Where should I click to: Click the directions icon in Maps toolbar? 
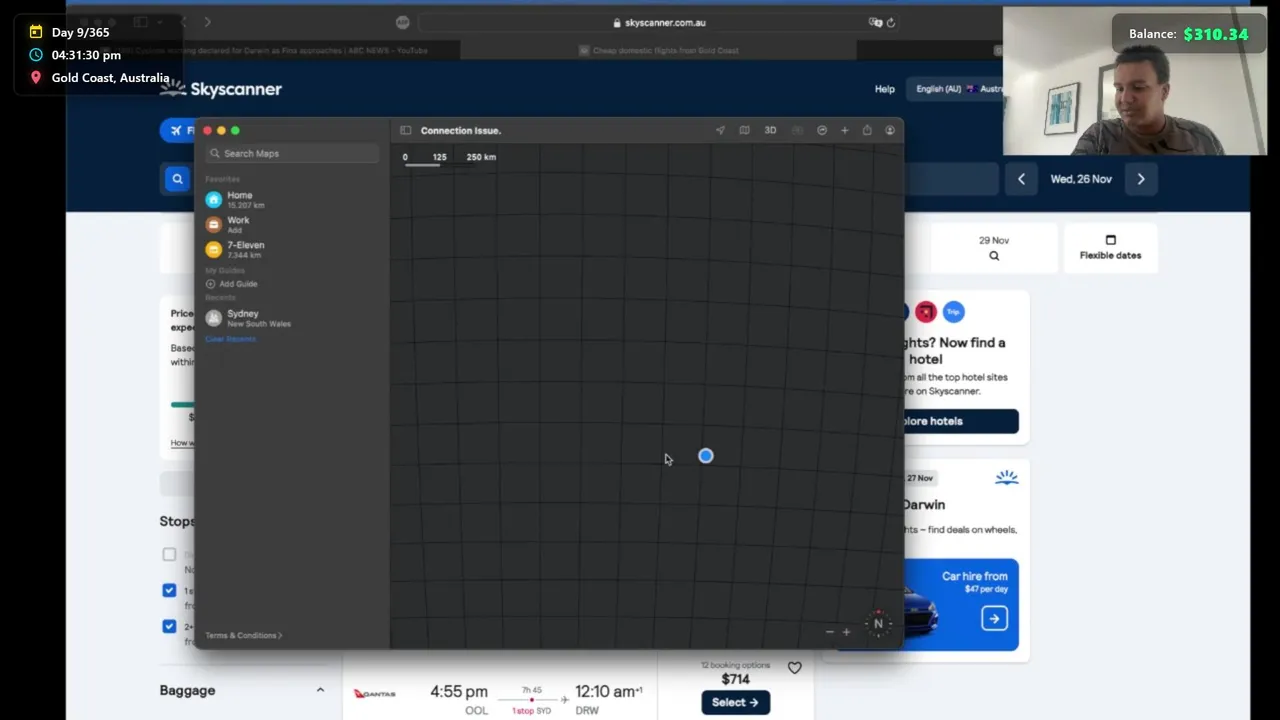(x=822, y=130)
